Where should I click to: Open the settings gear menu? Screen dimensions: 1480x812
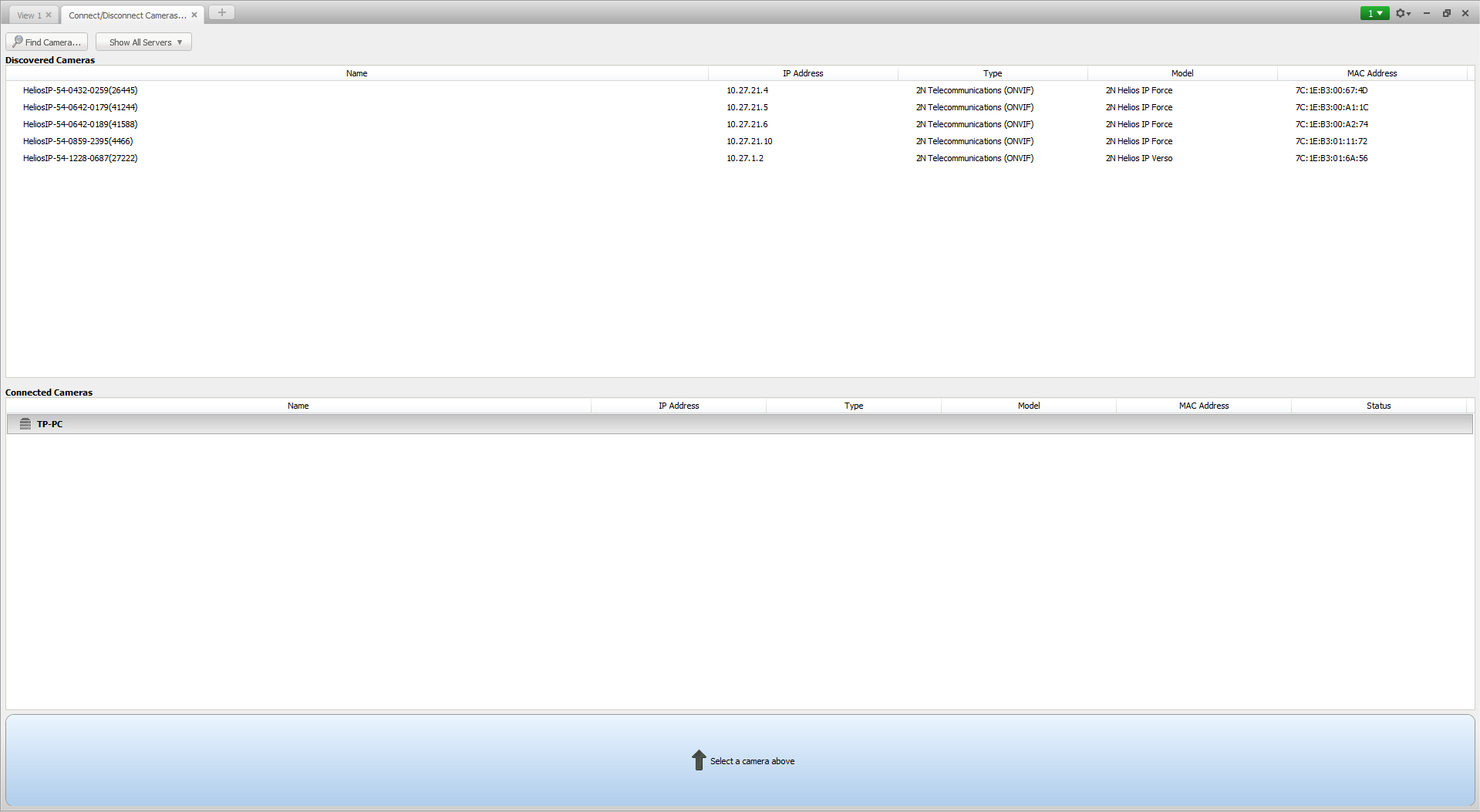click(1403, 13)
